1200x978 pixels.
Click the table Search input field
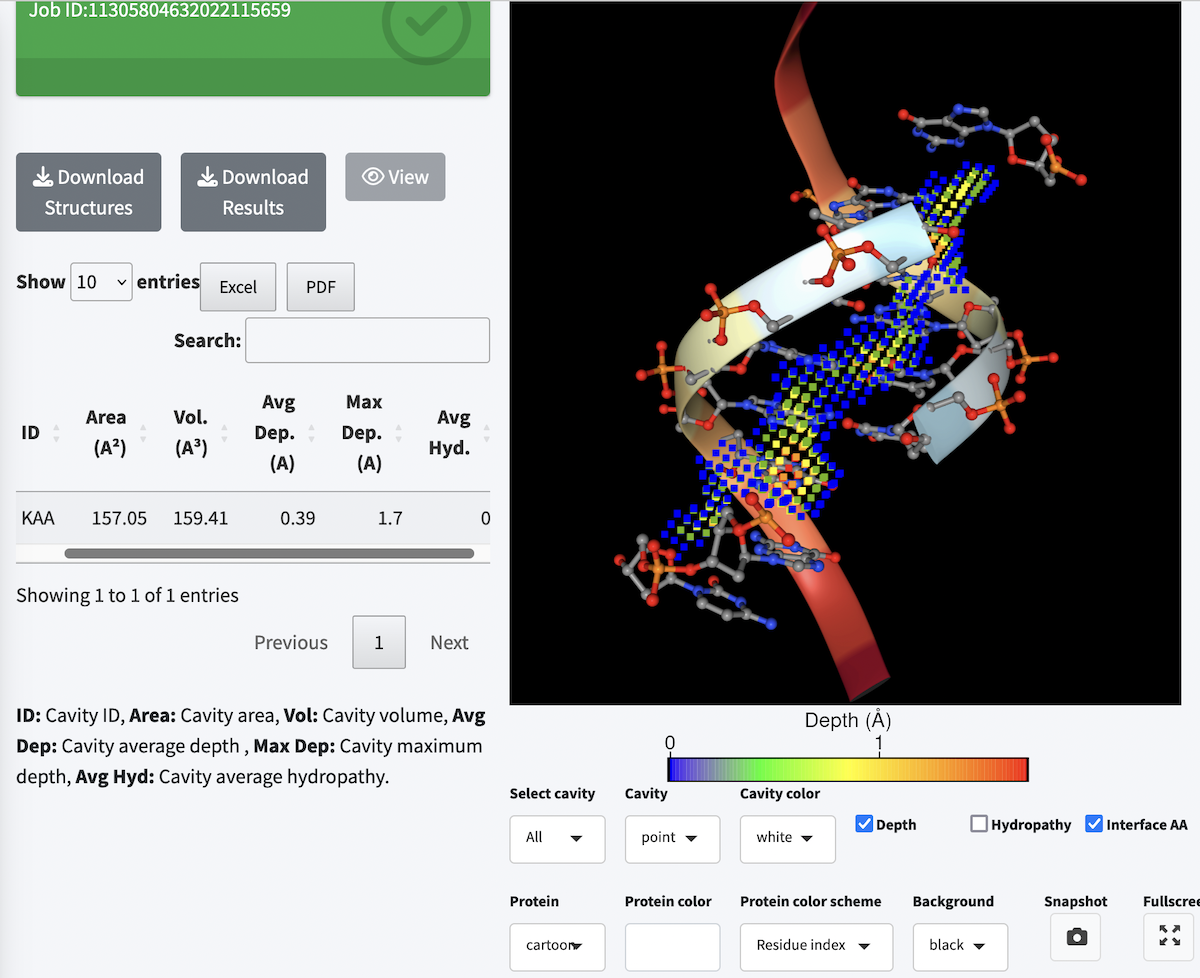(367, 340)
